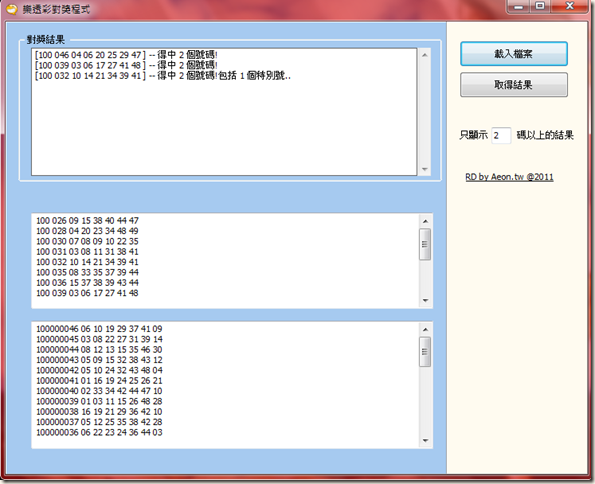
Task: Click the up arrow of bottom list scrollbar
Action: 425,329
